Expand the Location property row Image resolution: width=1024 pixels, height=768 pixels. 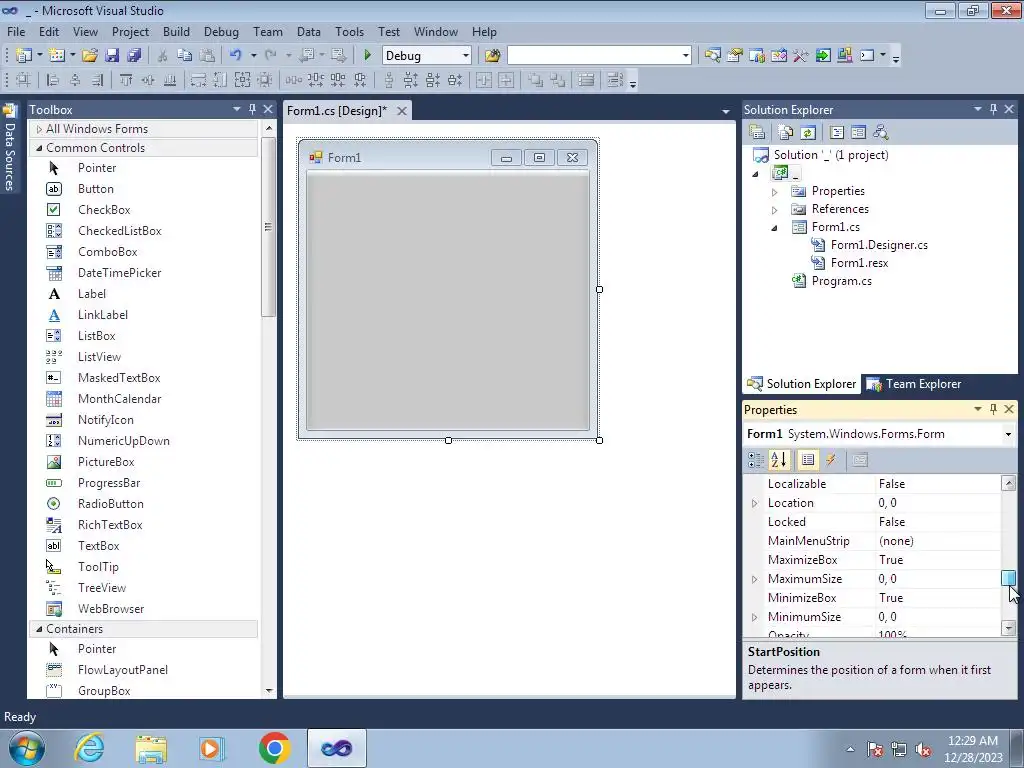tap(754, 503)
